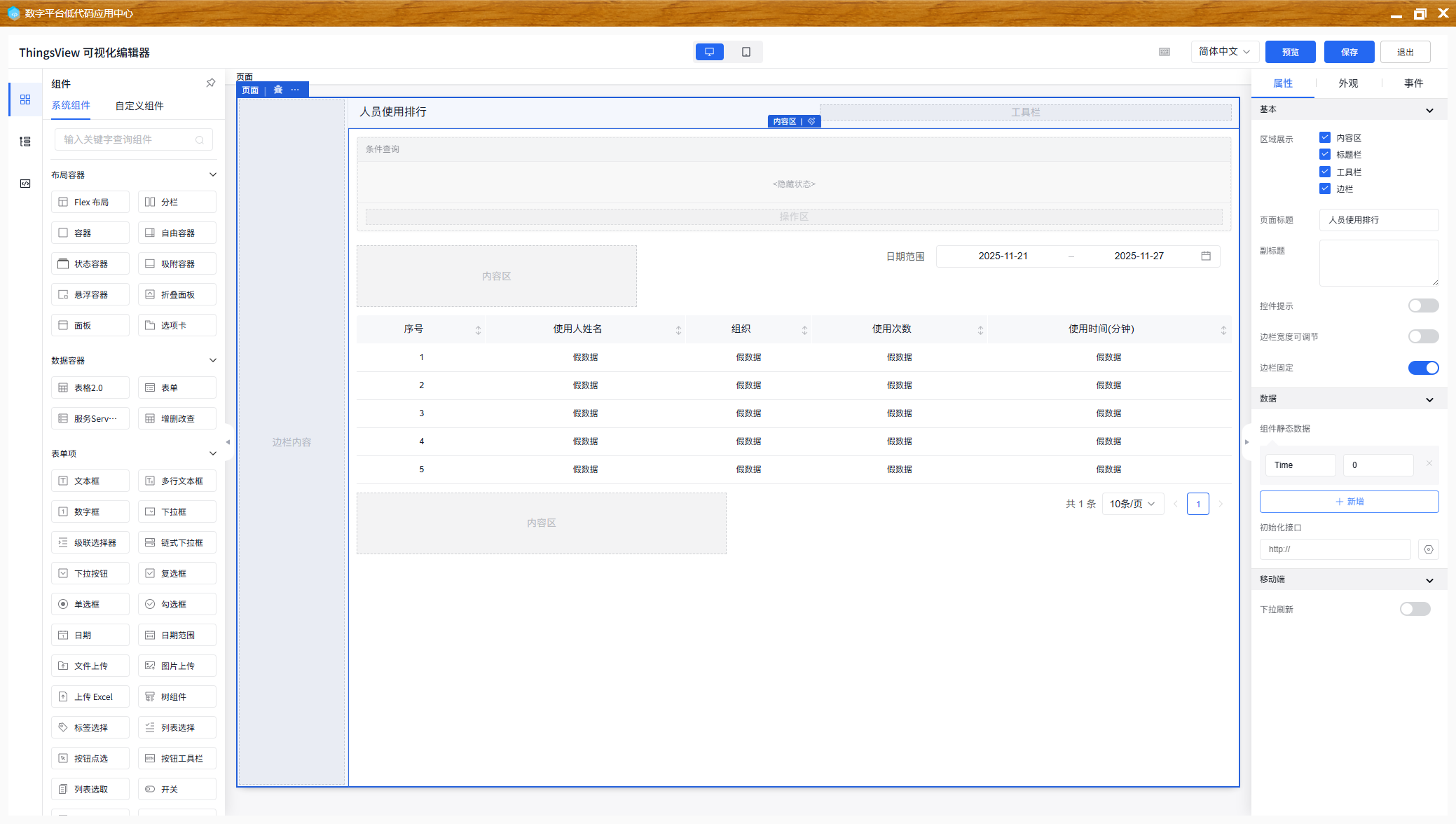
Task: Click the settings icon beside http:// field
Action: click(x=1428, y=549)
